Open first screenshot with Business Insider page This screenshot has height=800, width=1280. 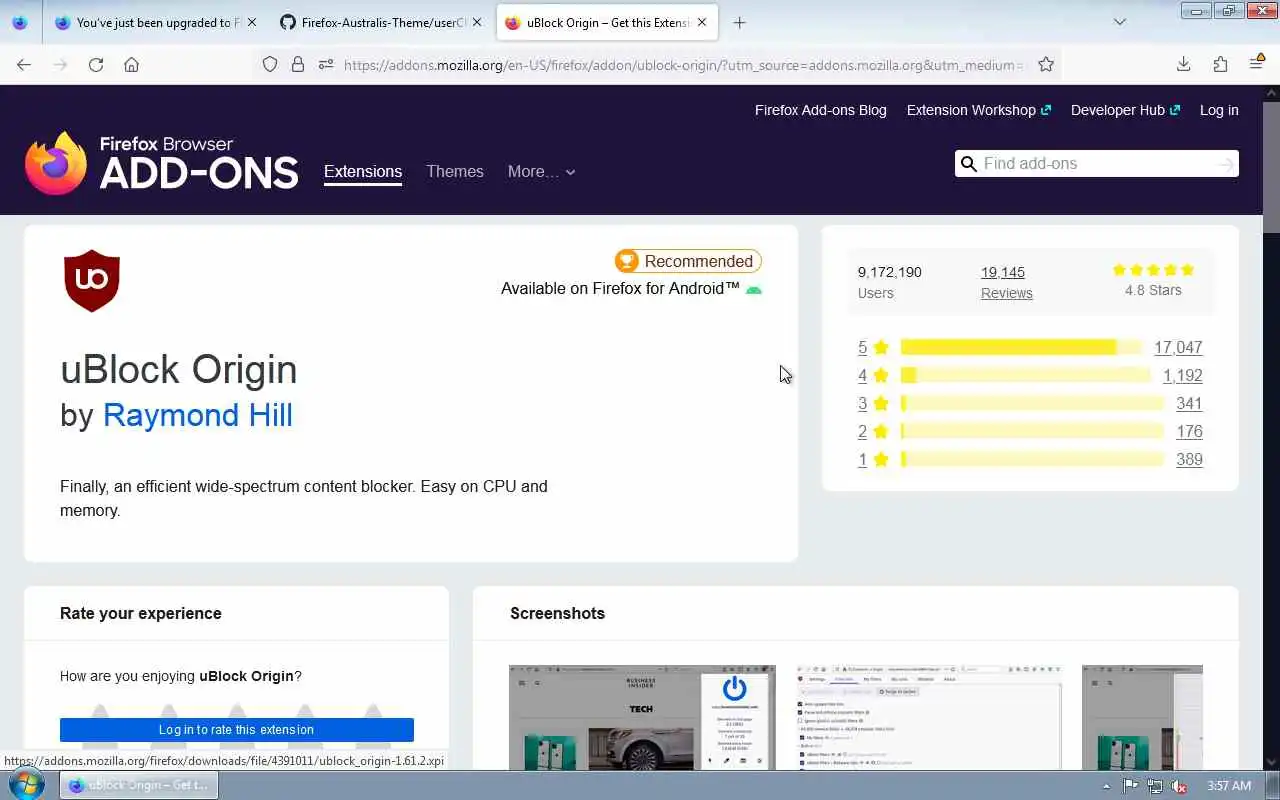(x=642, y=717)
